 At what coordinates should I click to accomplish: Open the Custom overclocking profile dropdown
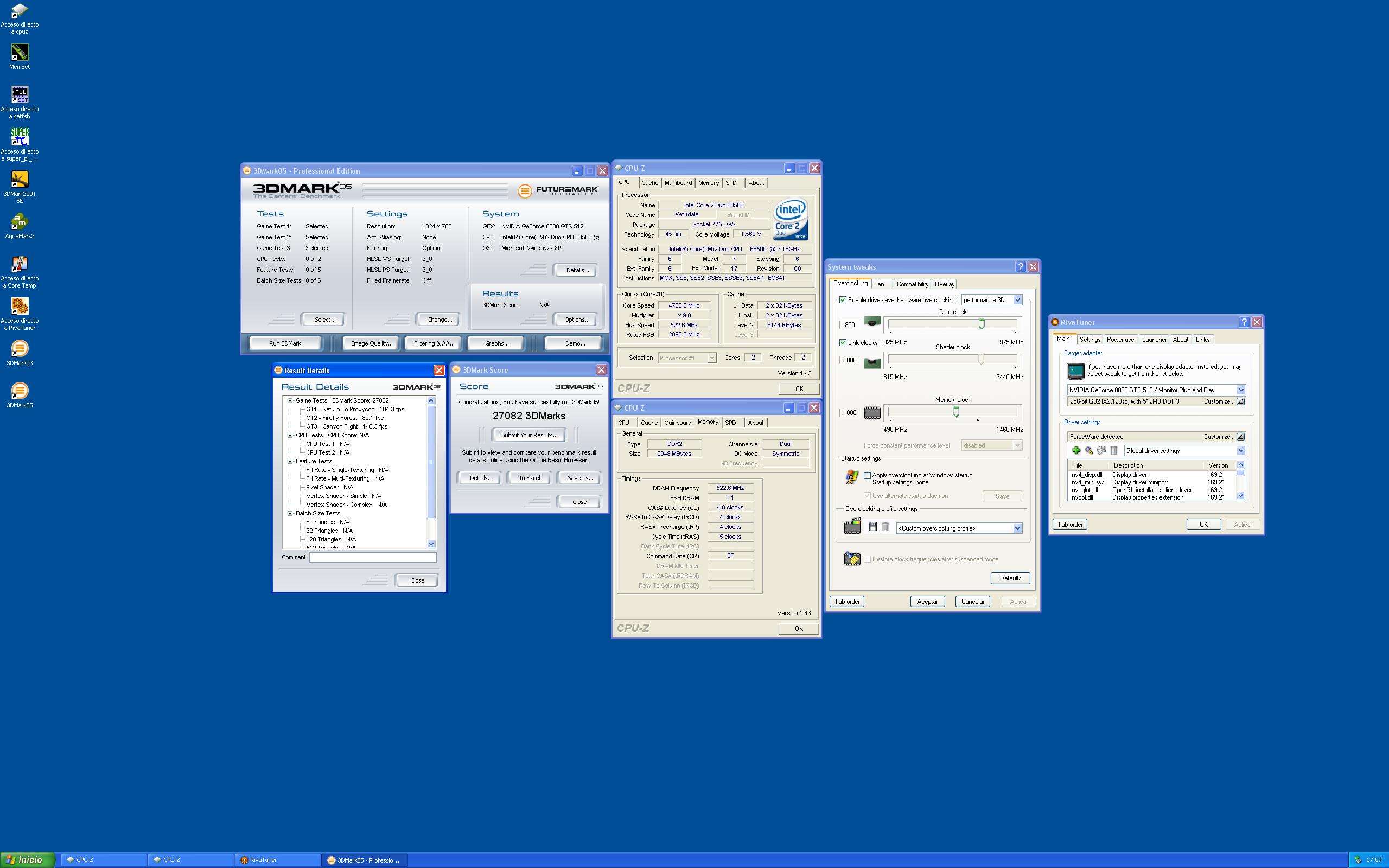pyautogui.click(x=1017, y=528)
